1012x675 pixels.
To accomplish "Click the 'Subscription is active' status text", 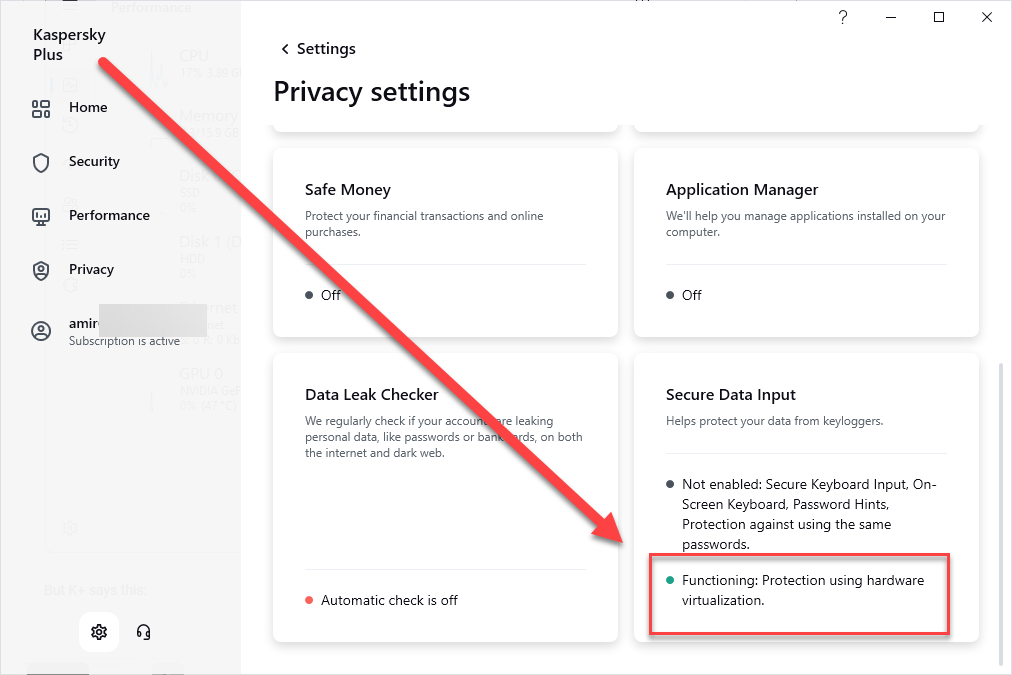I will tap(124, 342).
